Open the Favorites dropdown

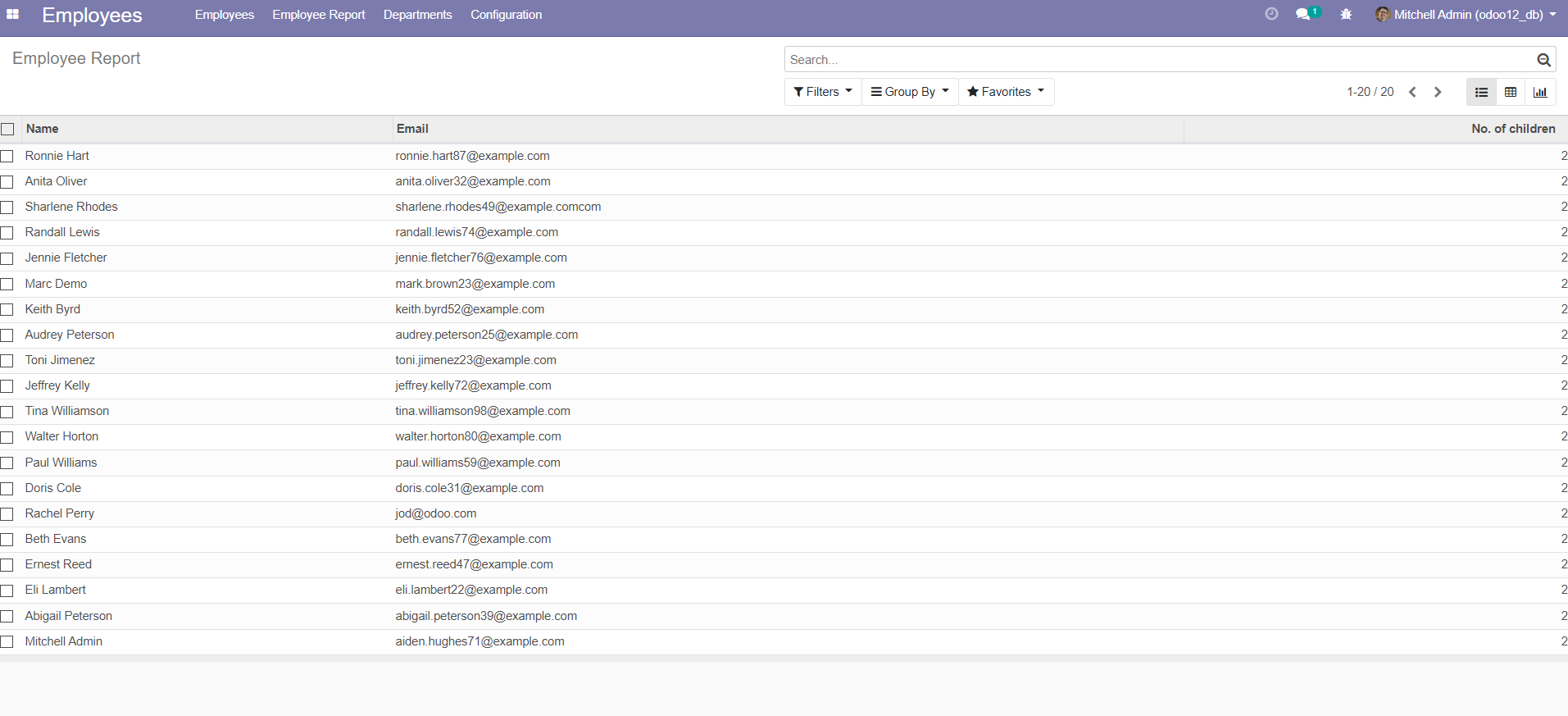click(1006, 92)
